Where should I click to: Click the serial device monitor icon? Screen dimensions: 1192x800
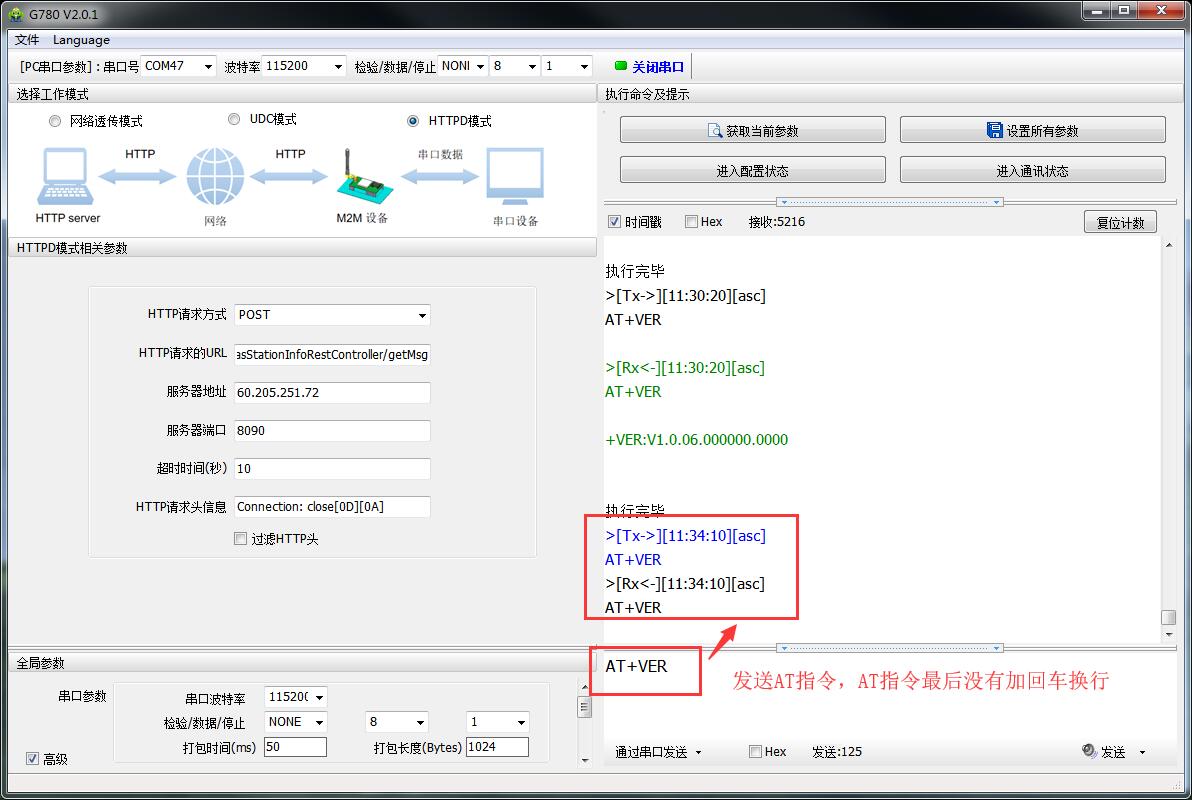(x=515, y=177)
